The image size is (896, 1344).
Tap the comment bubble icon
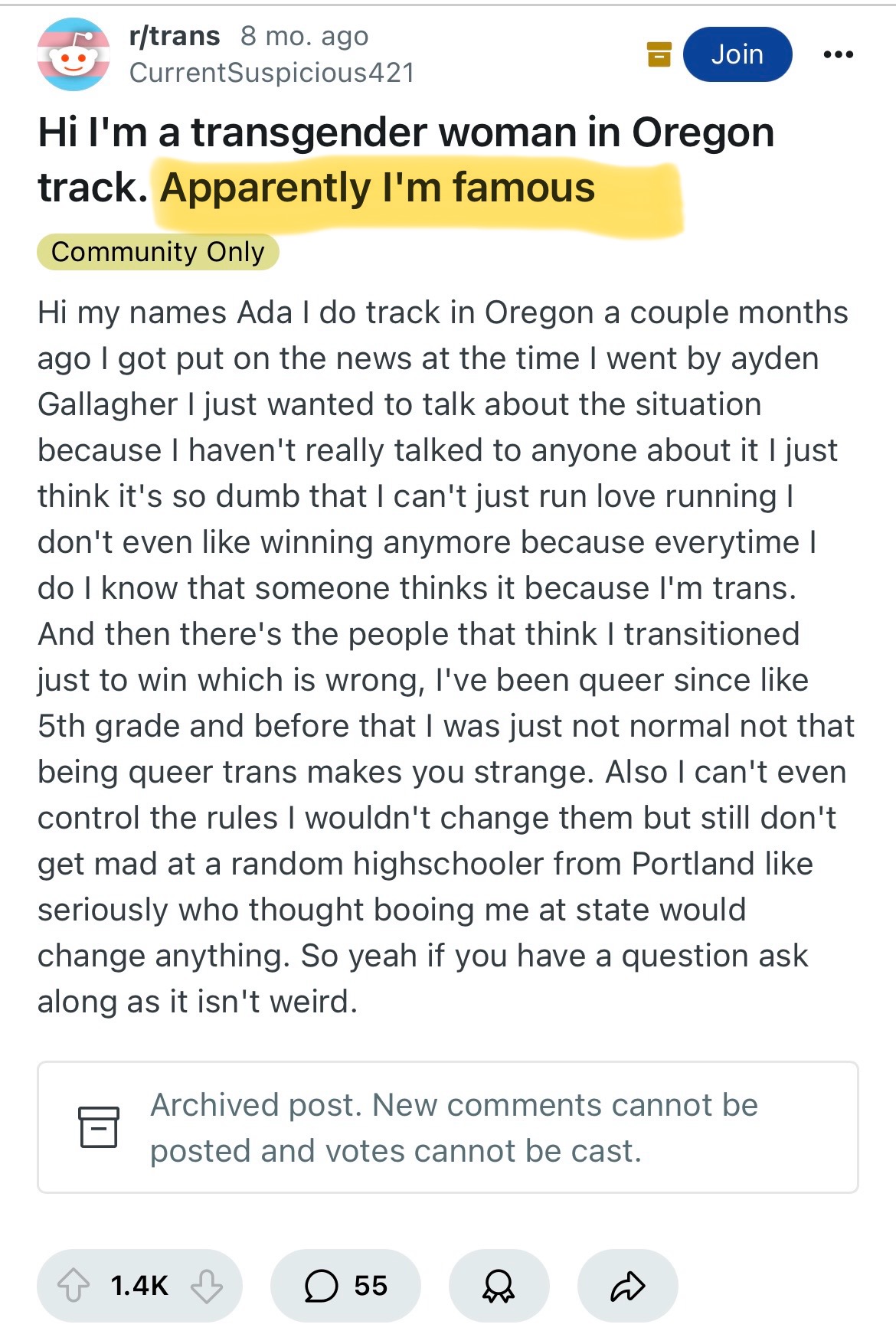[321, 1285]
